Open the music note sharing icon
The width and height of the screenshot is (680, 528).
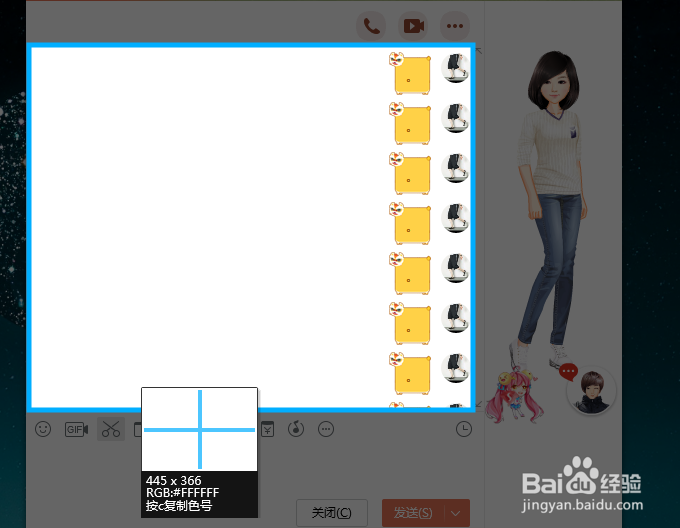[x=296, y=429]
